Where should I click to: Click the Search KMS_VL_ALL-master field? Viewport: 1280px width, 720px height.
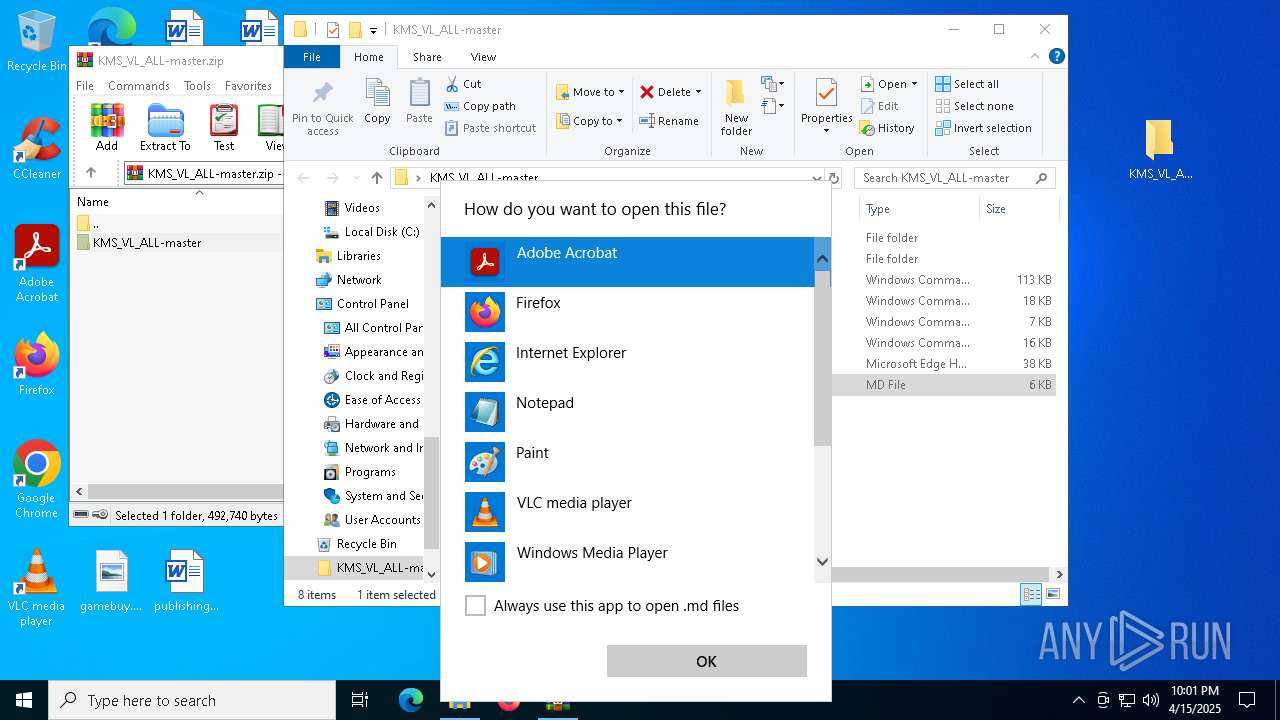tap(955, 178)
